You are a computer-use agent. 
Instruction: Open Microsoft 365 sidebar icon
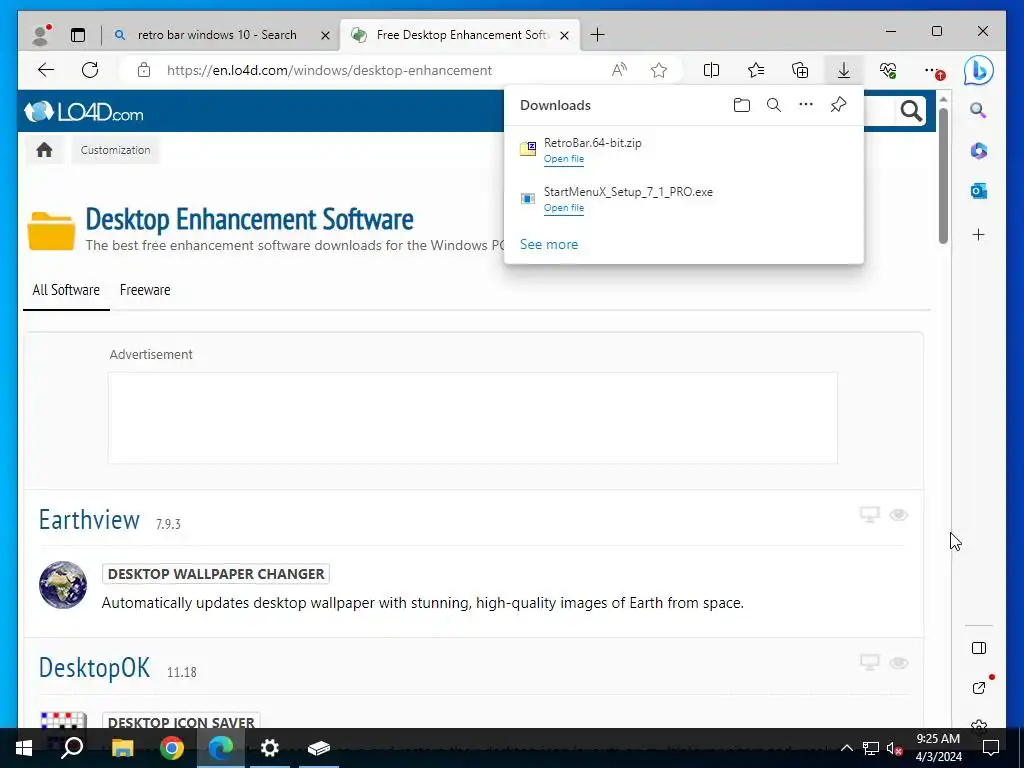(978, 151)
